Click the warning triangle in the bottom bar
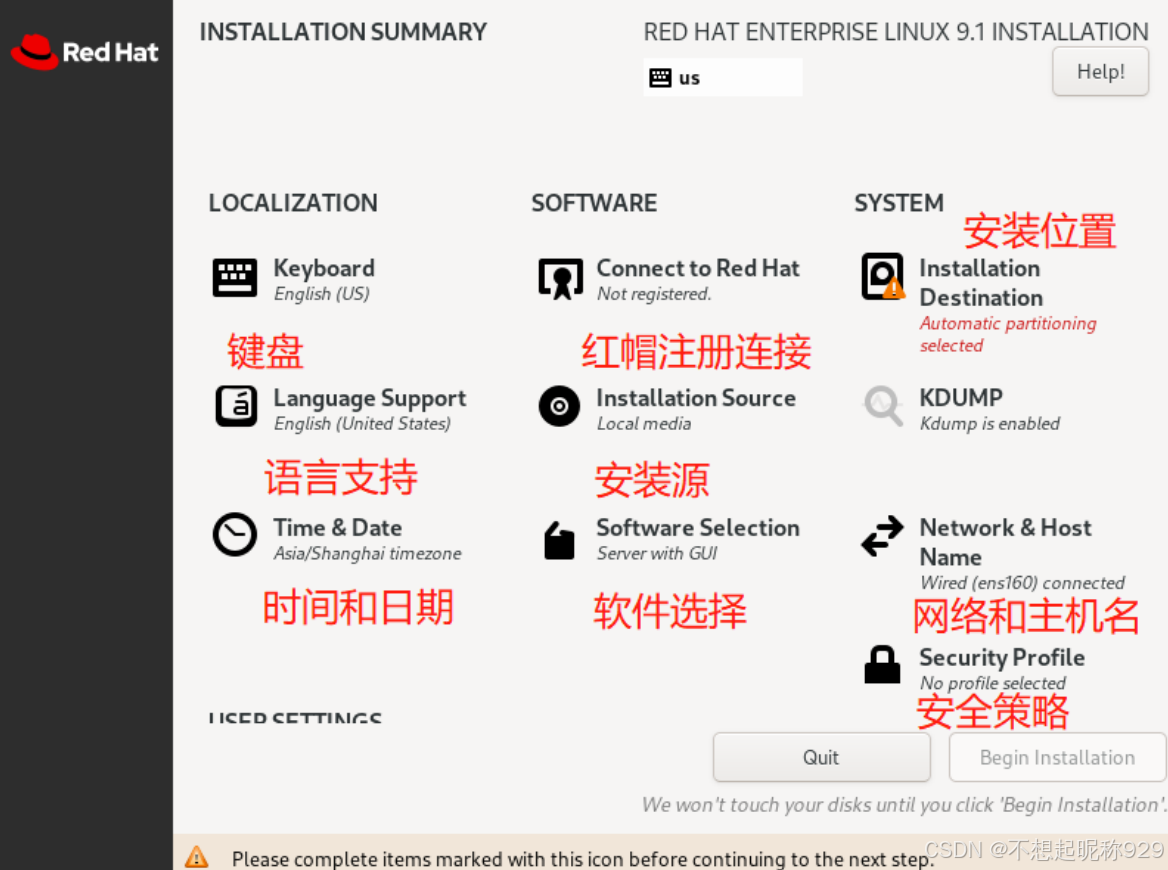The image size is (1168, 870). coord(197,857)
